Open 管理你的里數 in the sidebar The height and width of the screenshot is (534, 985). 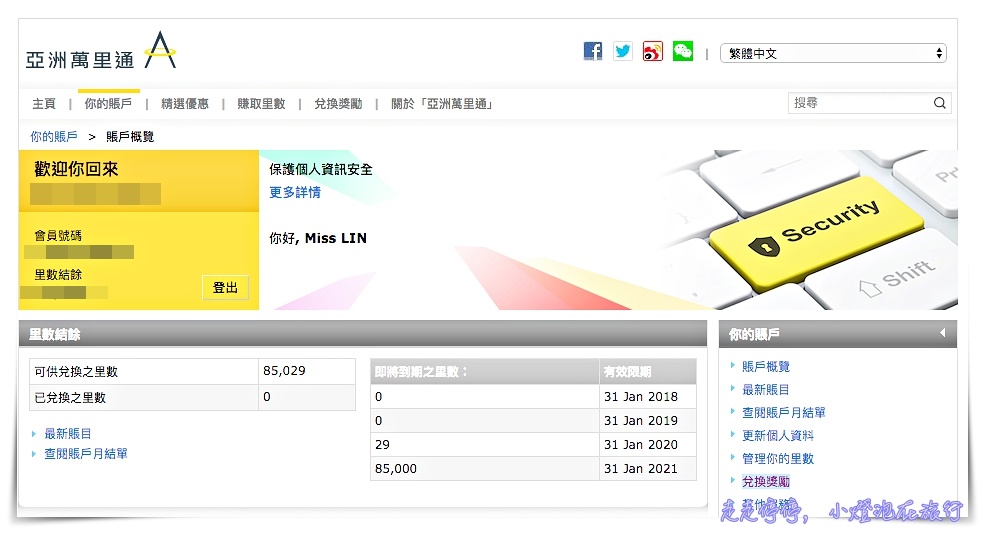coord(778,459)
